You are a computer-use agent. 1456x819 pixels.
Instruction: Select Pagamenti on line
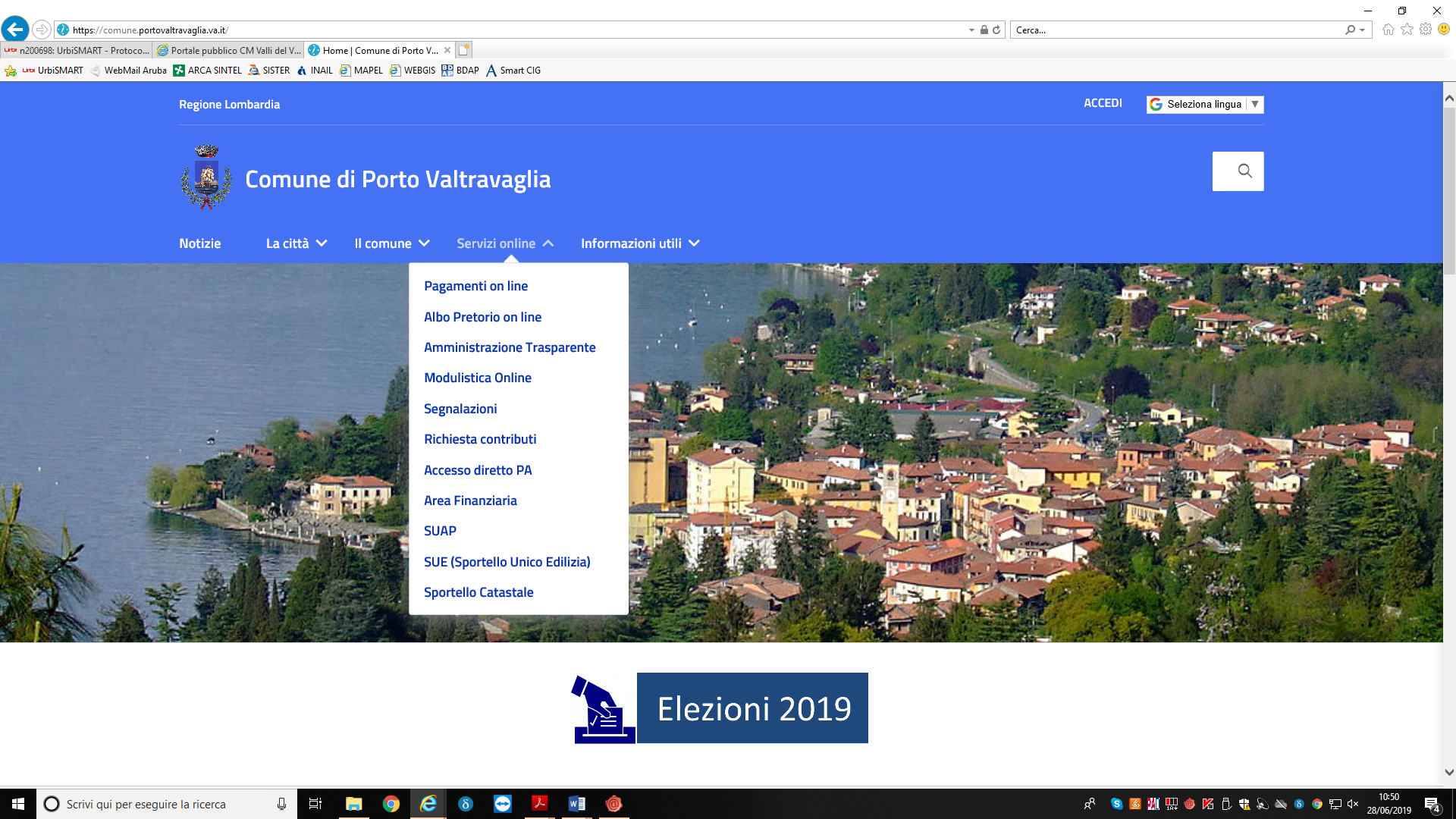pyautogui.click(x=475, y=286)
